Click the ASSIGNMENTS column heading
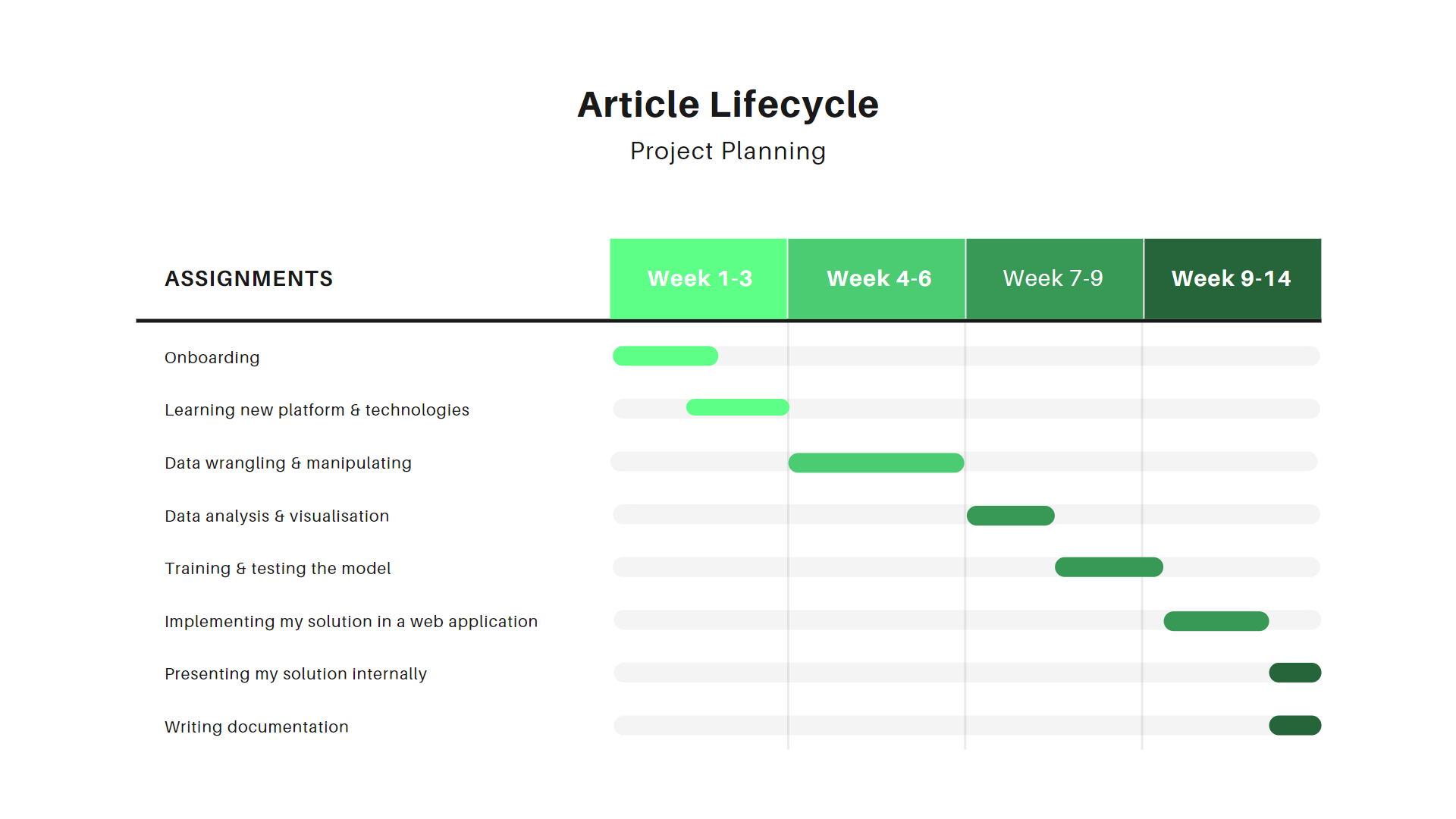This screenshot has height=819, width=1456. pyautogui.click(x=249, y=278)
